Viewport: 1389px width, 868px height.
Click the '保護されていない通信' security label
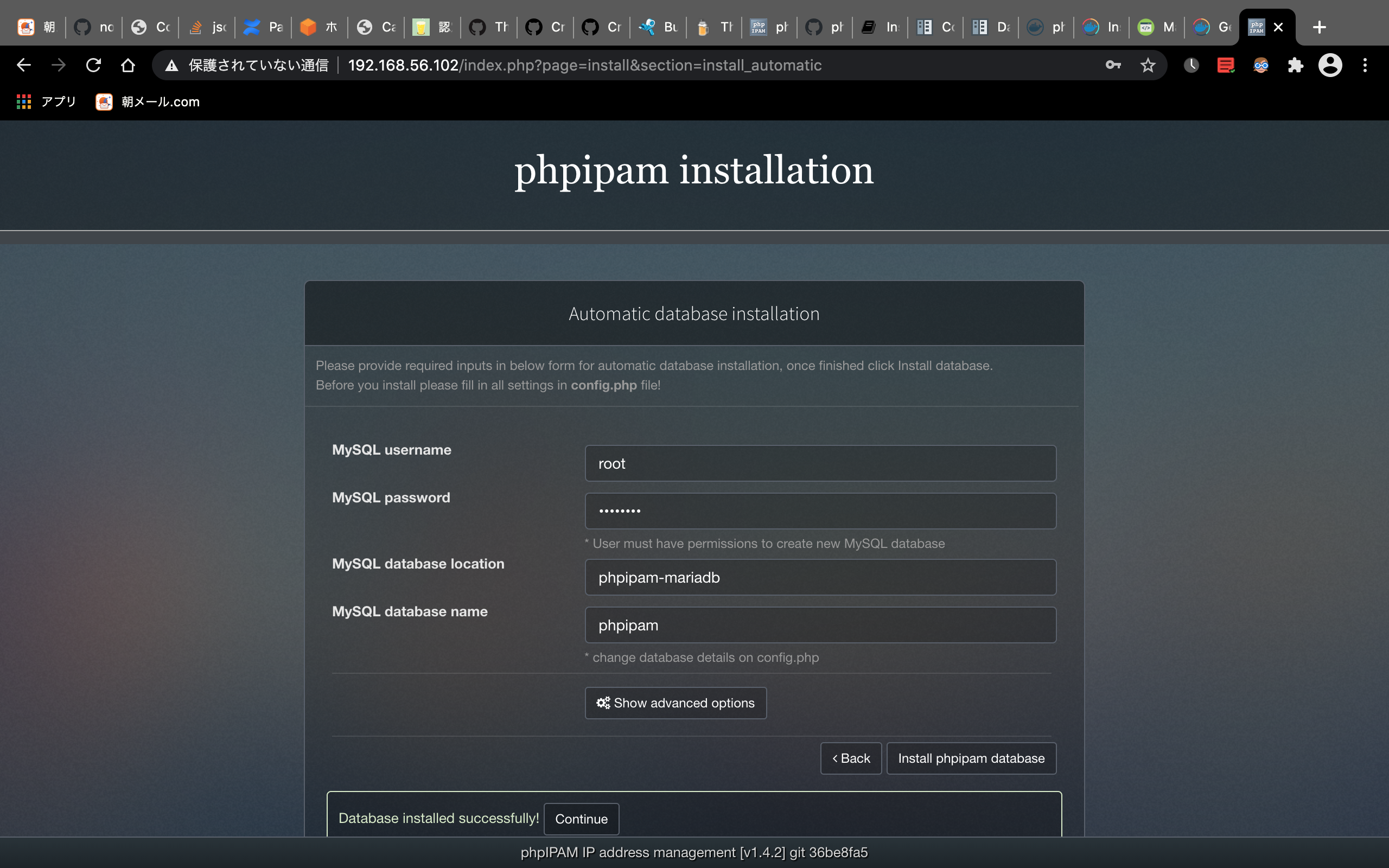pos(258,66)
